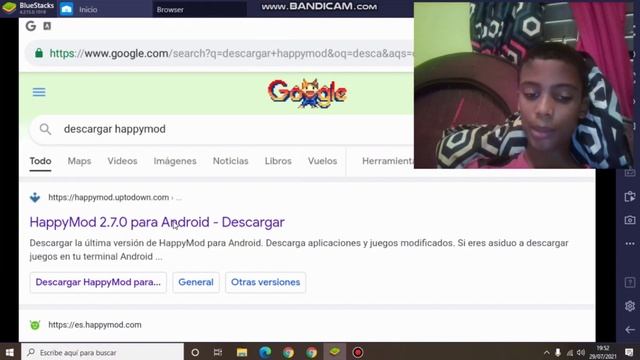
Task: Open BlueStacks settings gear
Action: pyautogui.click(x=630, y=306)
